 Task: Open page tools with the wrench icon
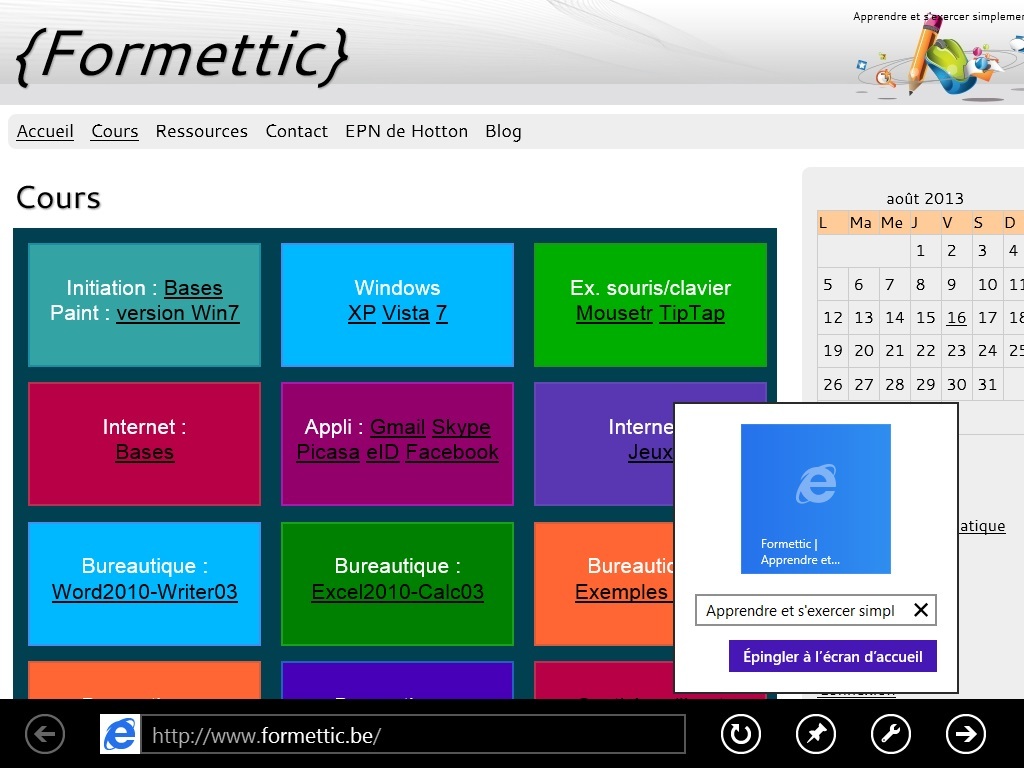(891, 734)
